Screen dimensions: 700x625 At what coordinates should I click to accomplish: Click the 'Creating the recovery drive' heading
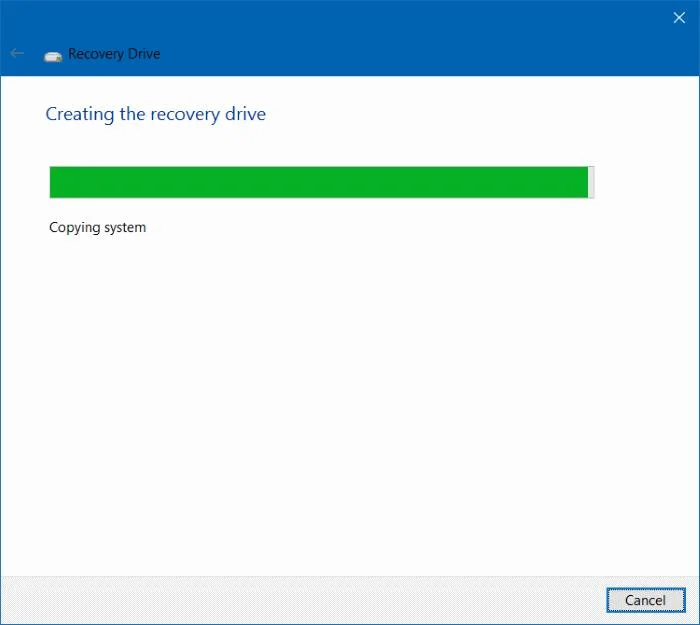pyautogui.click(x=156, y=114)
